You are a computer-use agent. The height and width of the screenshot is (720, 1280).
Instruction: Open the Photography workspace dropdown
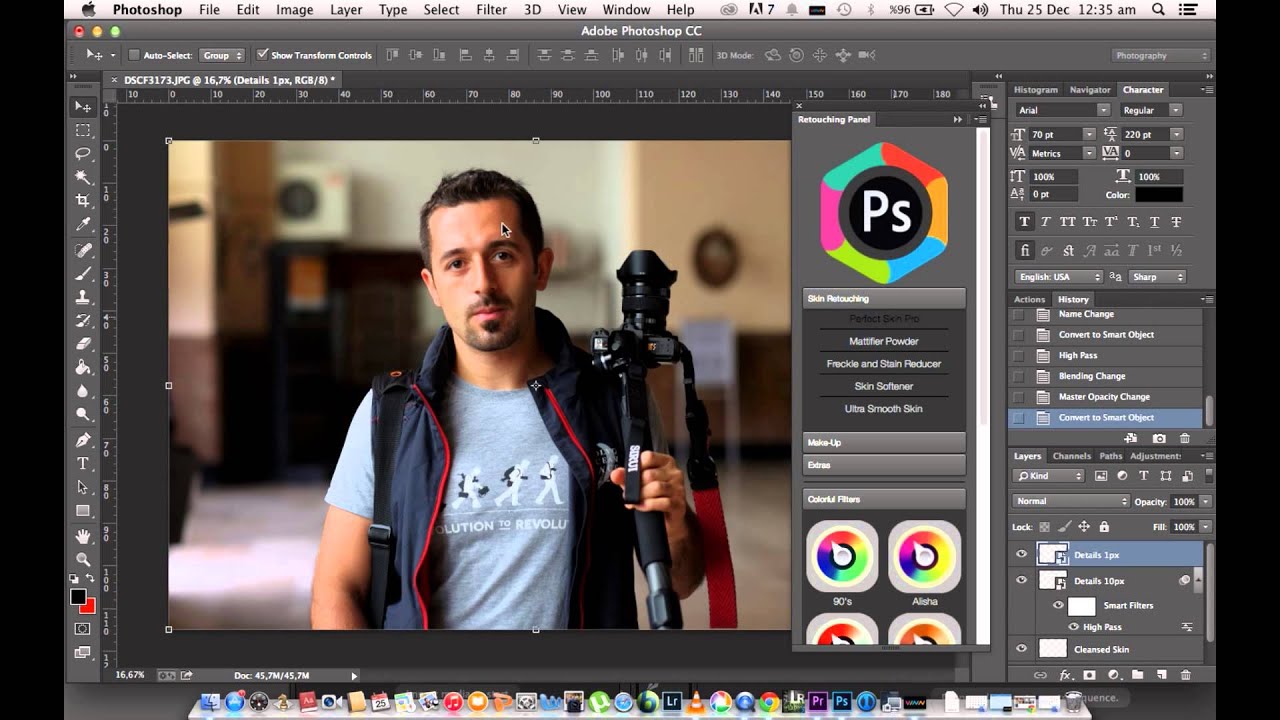[x=1160, y=56]
